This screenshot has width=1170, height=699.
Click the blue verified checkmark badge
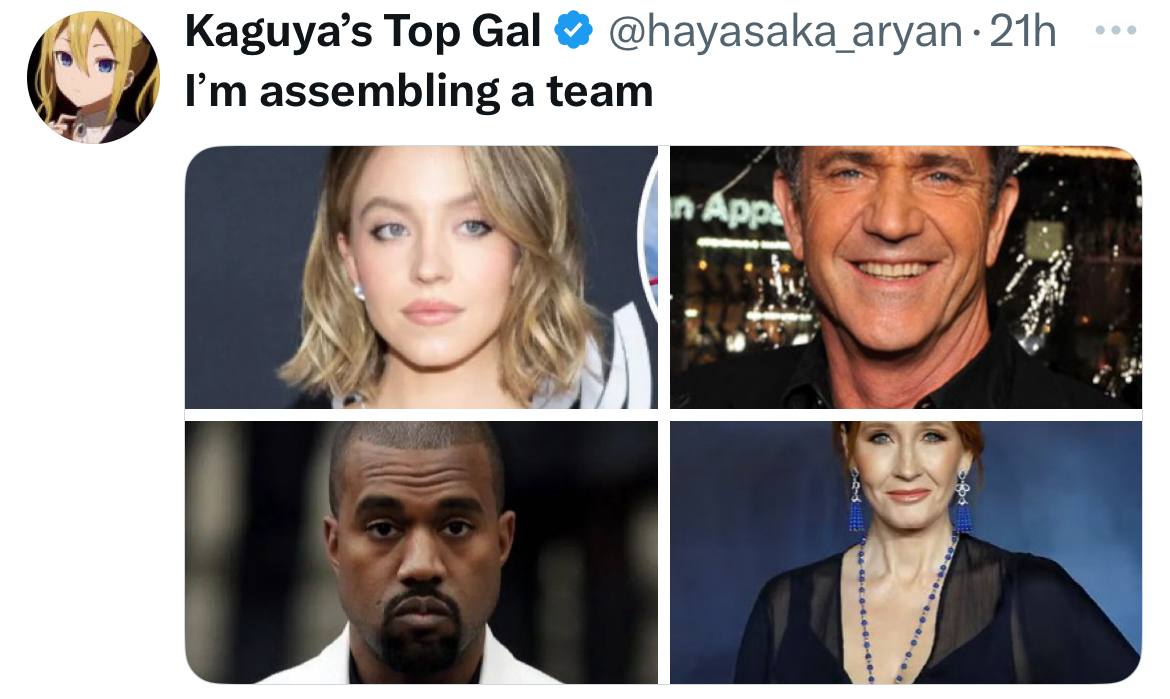pyautogui.click(x=573, y=31)
